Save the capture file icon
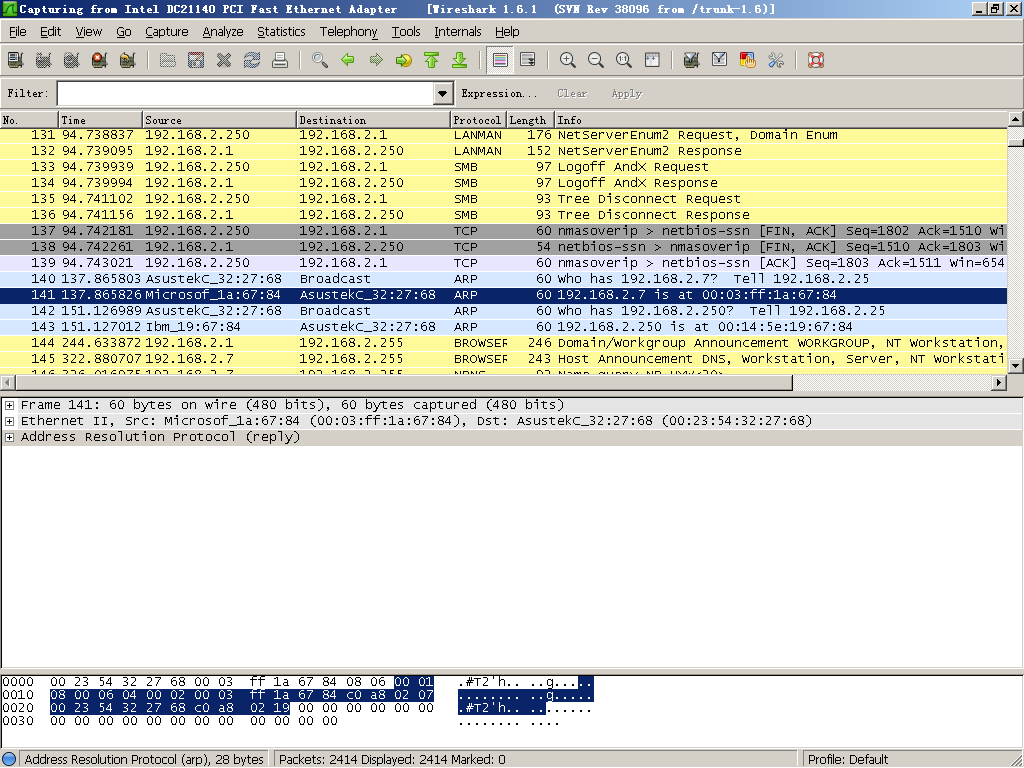 click(x=196, y=61)
